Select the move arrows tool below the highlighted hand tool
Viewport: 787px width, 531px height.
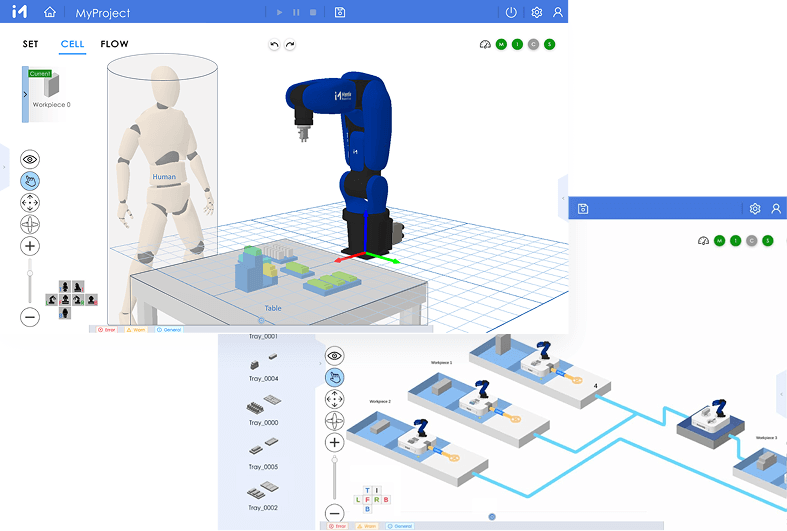30,202
